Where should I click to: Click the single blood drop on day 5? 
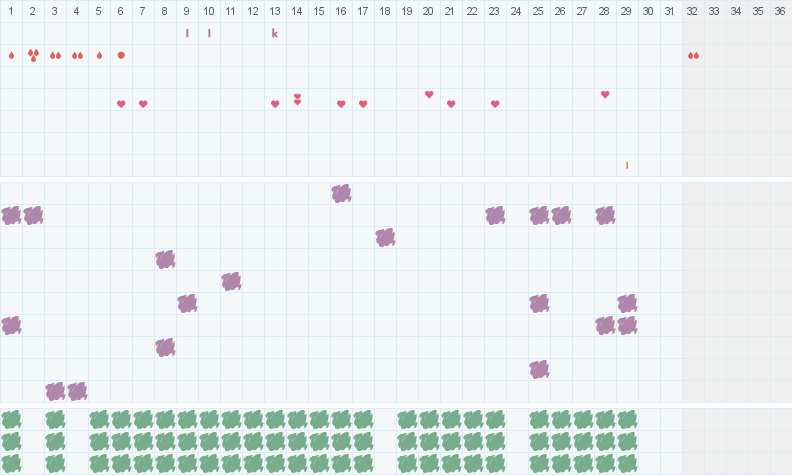point(100,56)
